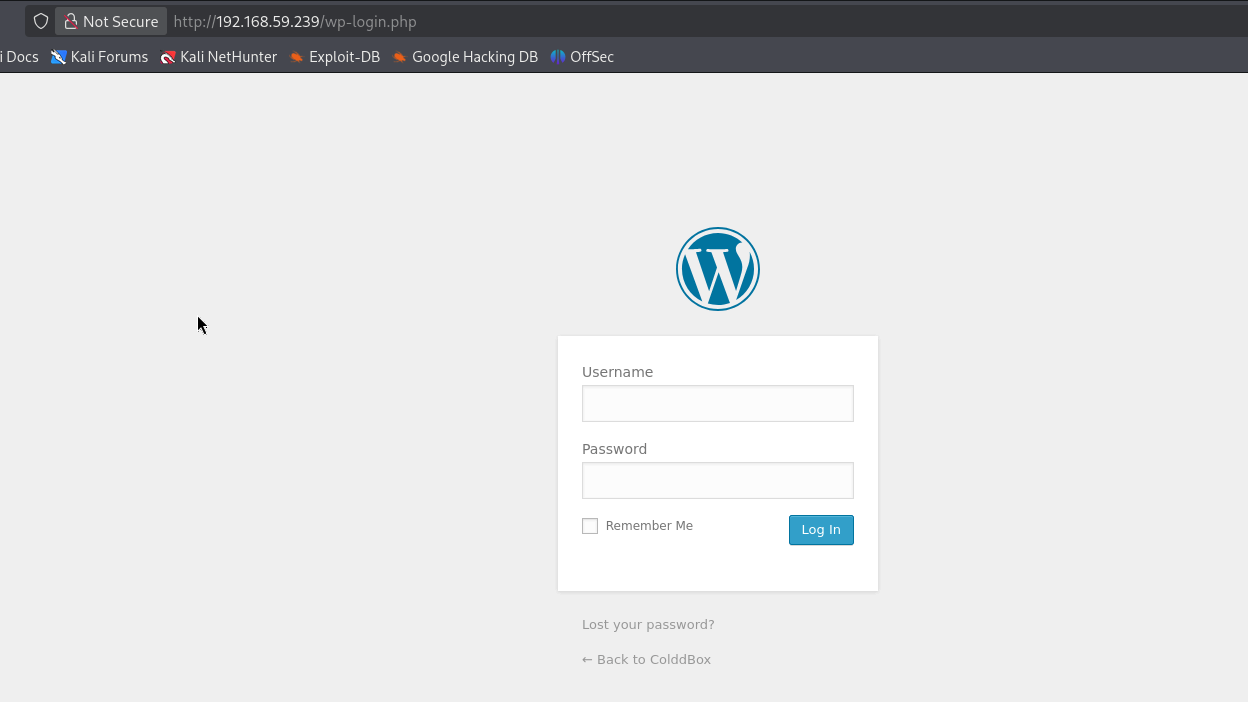Click the Username label text

click(x=617, y=372)
